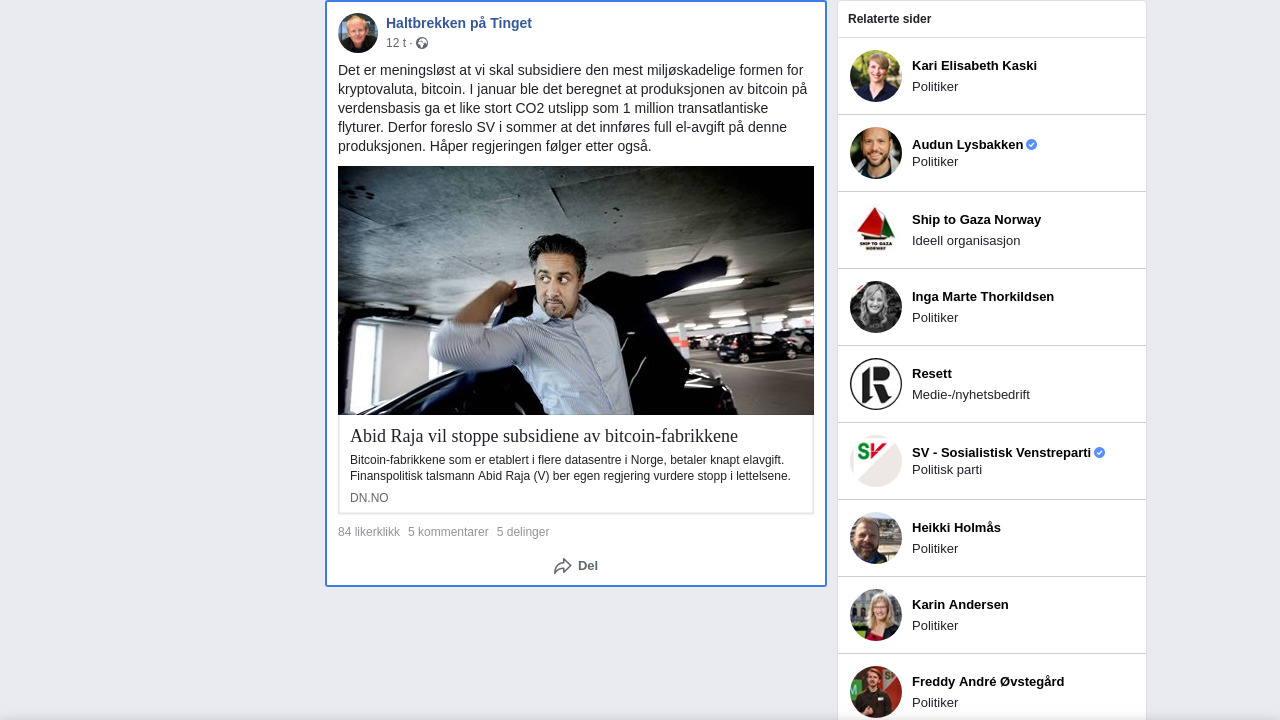
Task: Click Audun Lysbakken's verified badge
Action: pyautogui.click(x=1032, y=145)
